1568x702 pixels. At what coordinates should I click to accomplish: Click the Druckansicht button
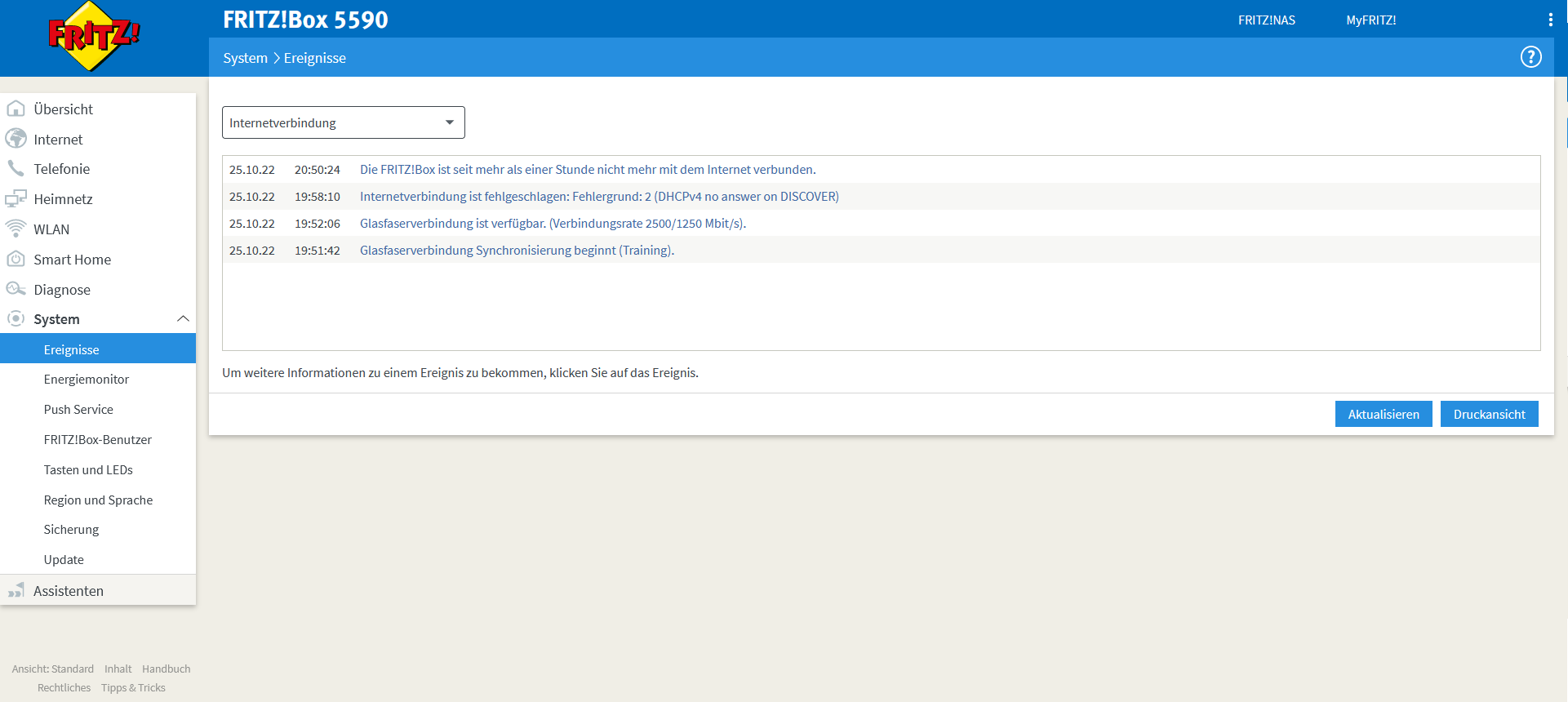[1489, 414]
